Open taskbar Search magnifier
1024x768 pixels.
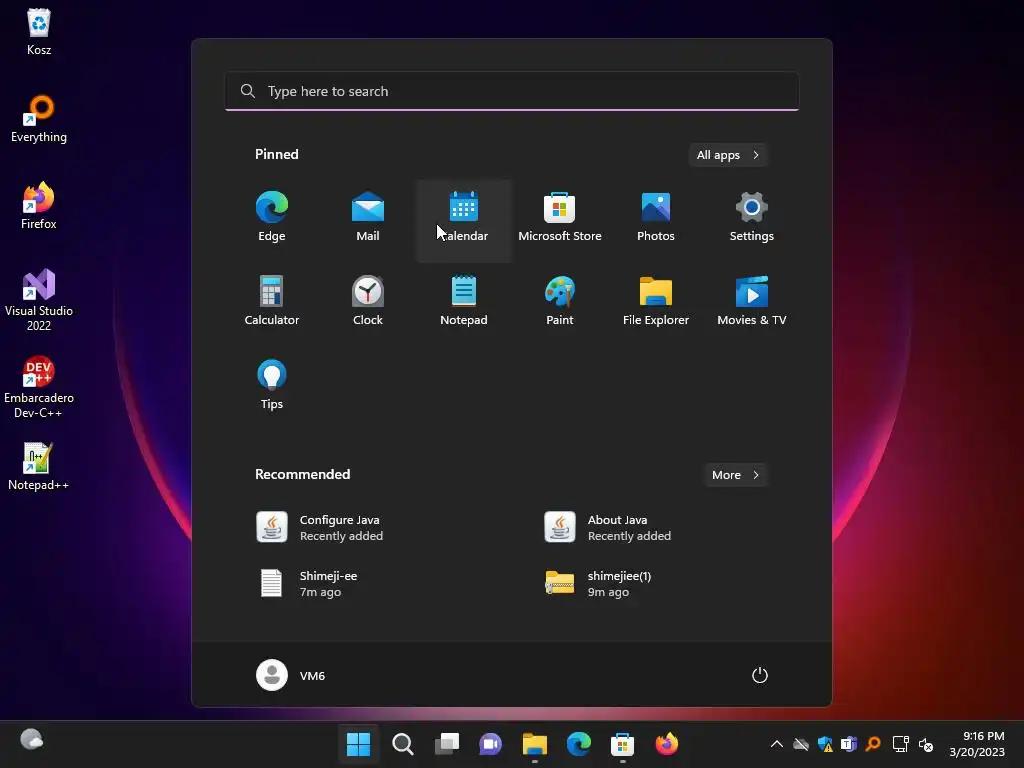pyautogui.click(x=402, y=744)
